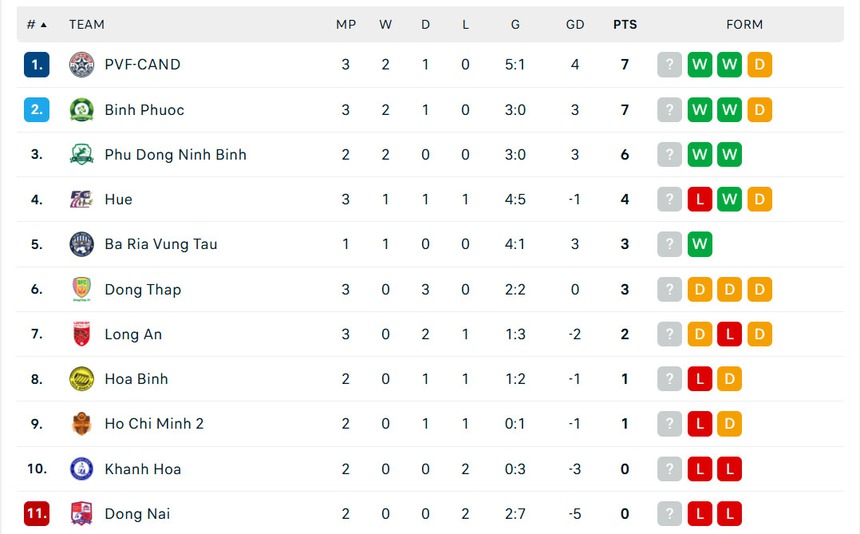Click the Hue club badge

(81, 199)
